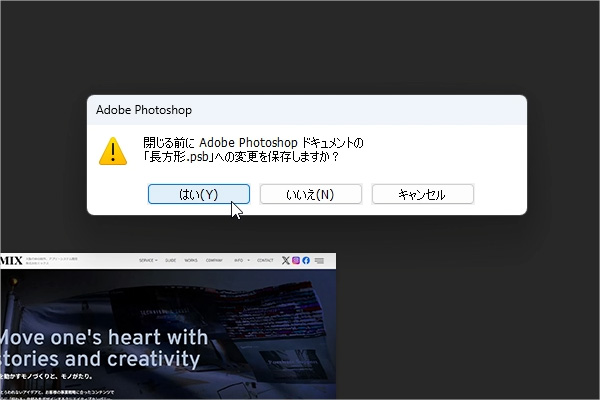The image size is (600, 400).
Task: Open WORKS in the webpage nav
Action: [191, 260]
